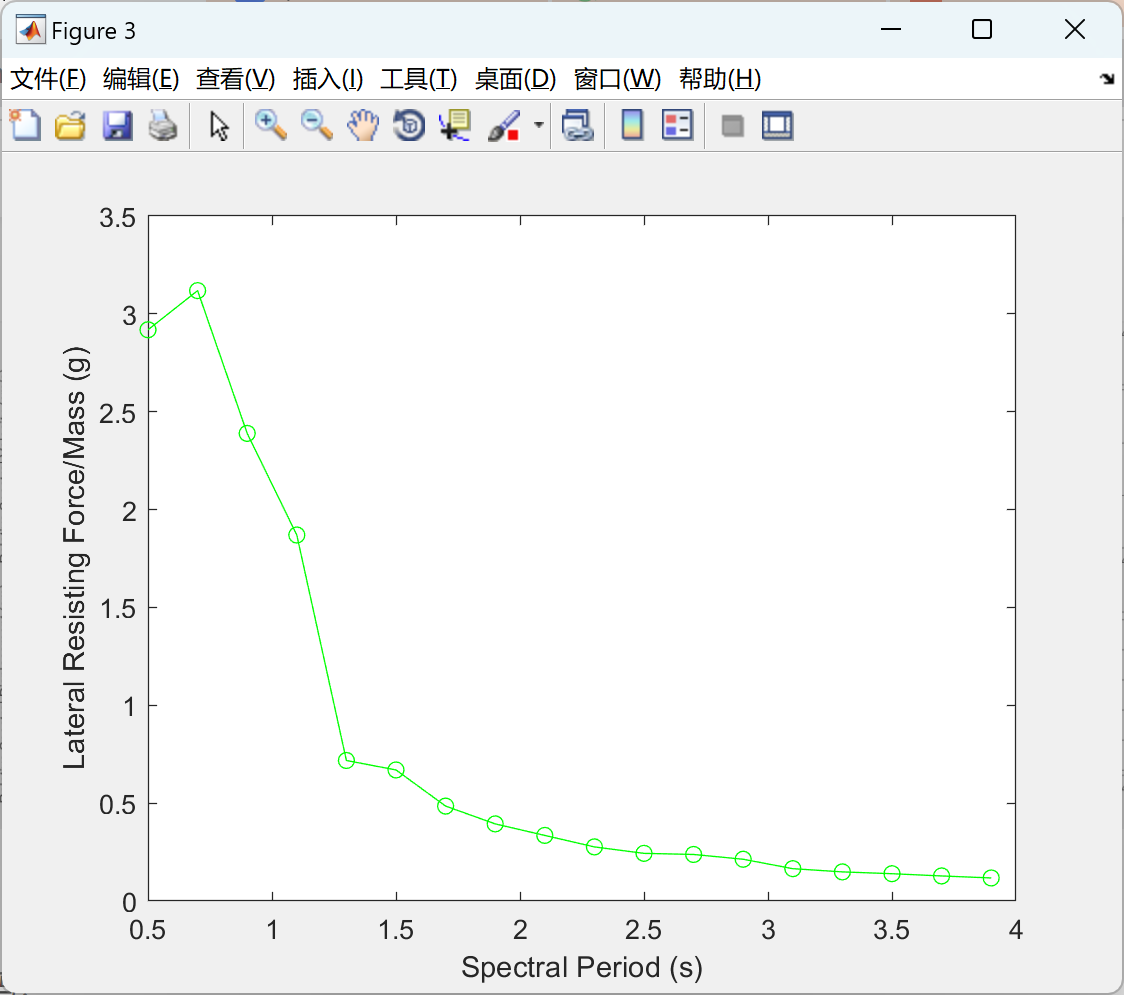Viewport: 1124px width, 995px height.
Task: Click Show Plot Tools and Dock icon
Action: click(x=777, y=125)
